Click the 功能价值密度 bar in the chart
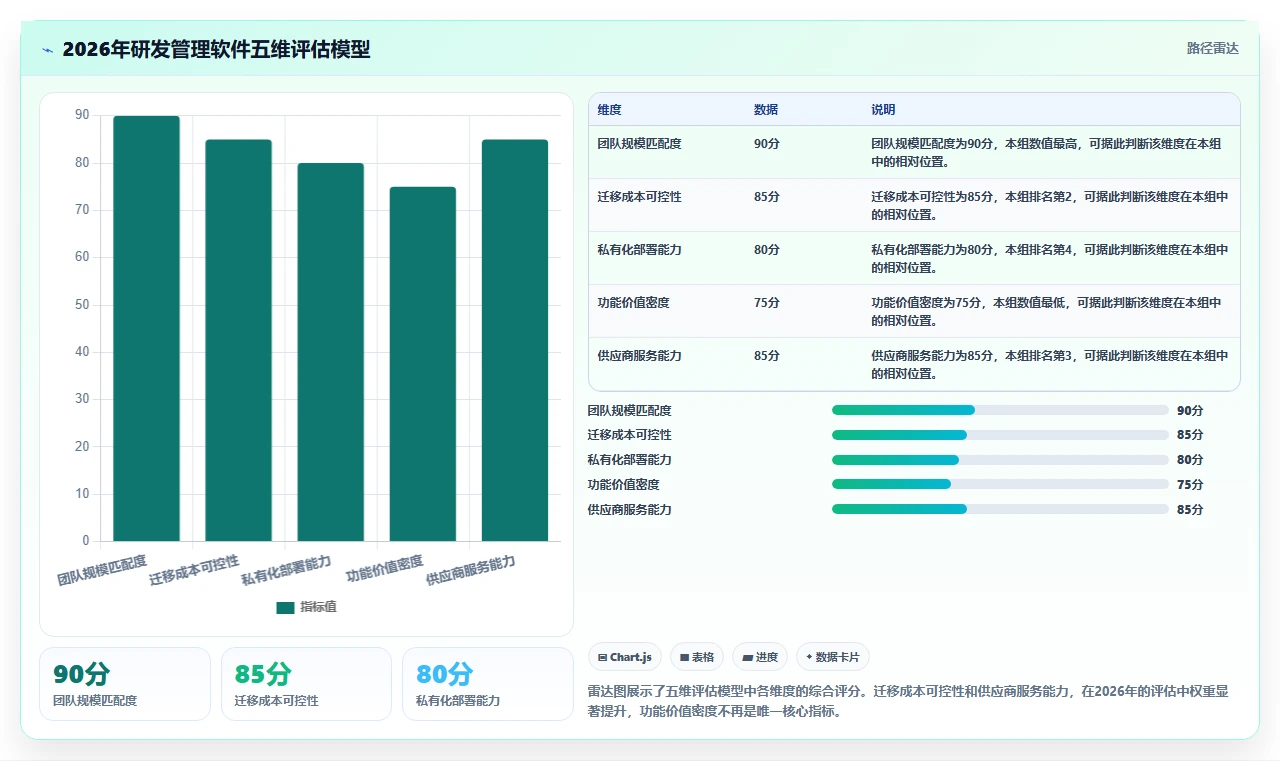Image resolution: width=1280 pixels, height=761 pixels. (423, 364)
